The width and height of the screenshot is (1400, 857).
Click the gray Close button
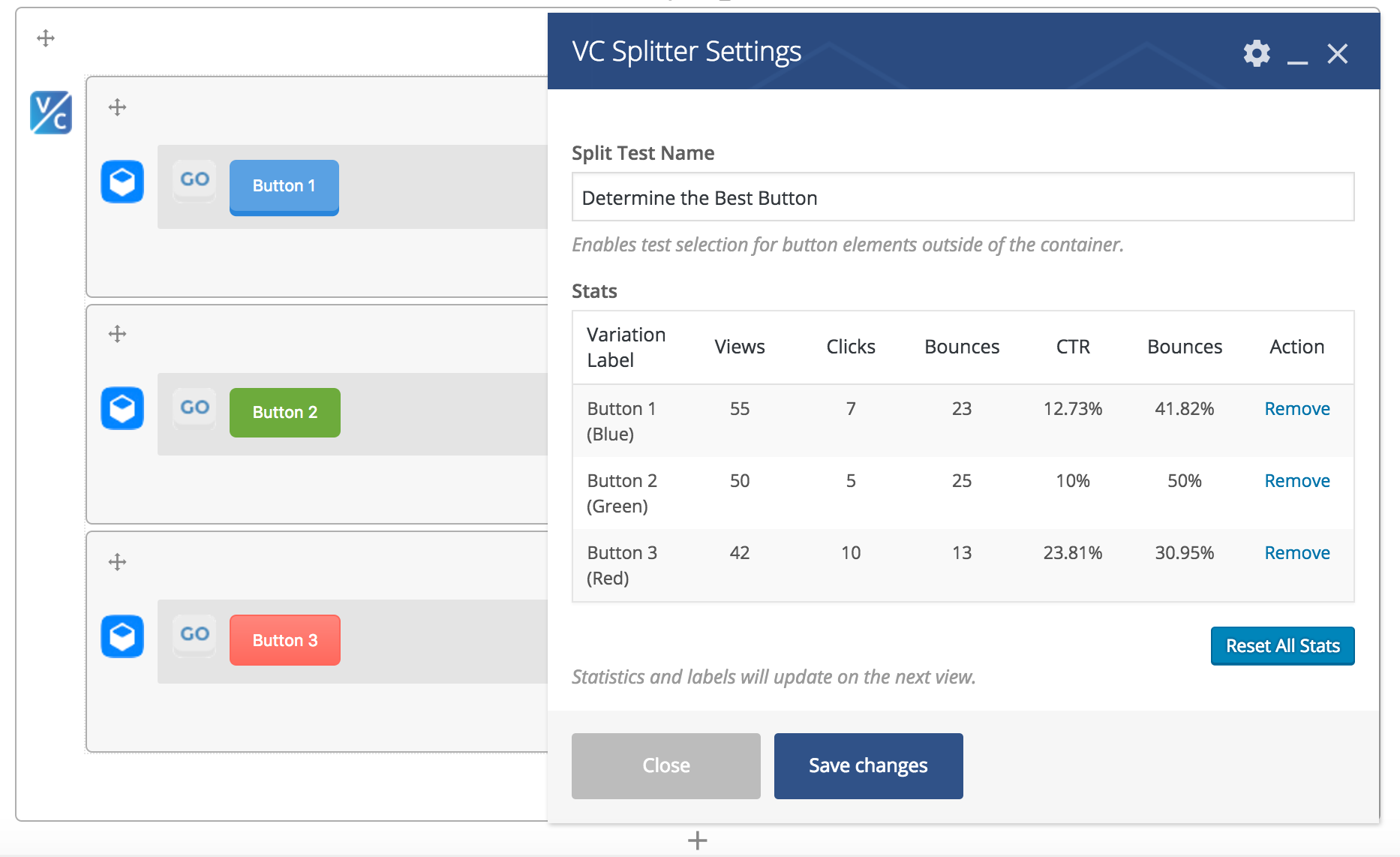[665, 765]
